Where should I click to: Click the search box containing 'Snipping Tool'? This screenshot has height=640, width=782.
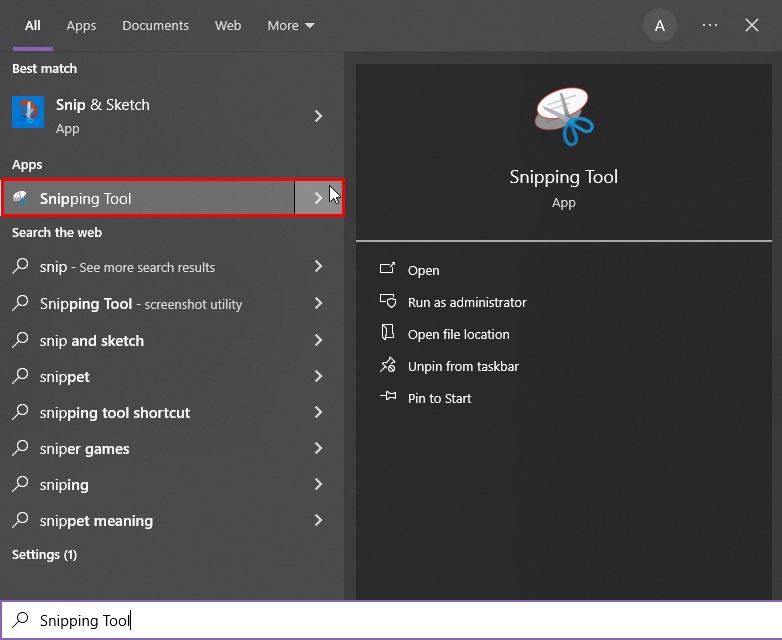pyautogui.click(x=391, y=620)
